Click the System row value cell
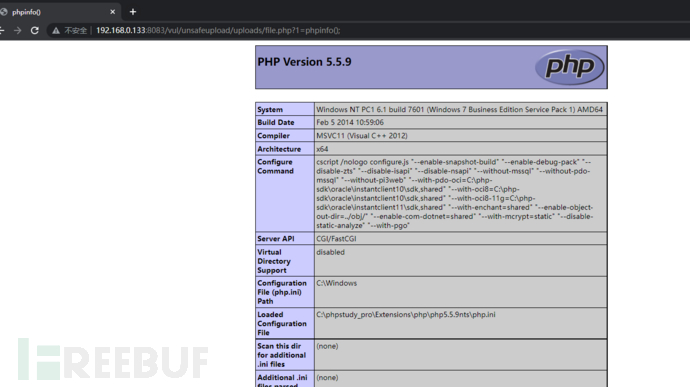 pyautogui.click(x=460, y=109)
